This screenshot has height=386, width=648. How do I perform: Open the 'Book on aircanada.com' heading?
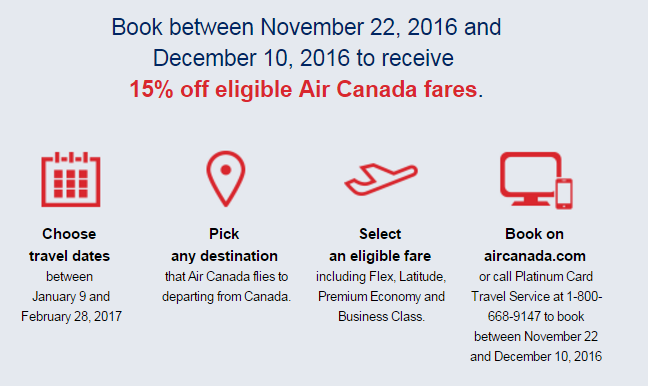[535, 245]
